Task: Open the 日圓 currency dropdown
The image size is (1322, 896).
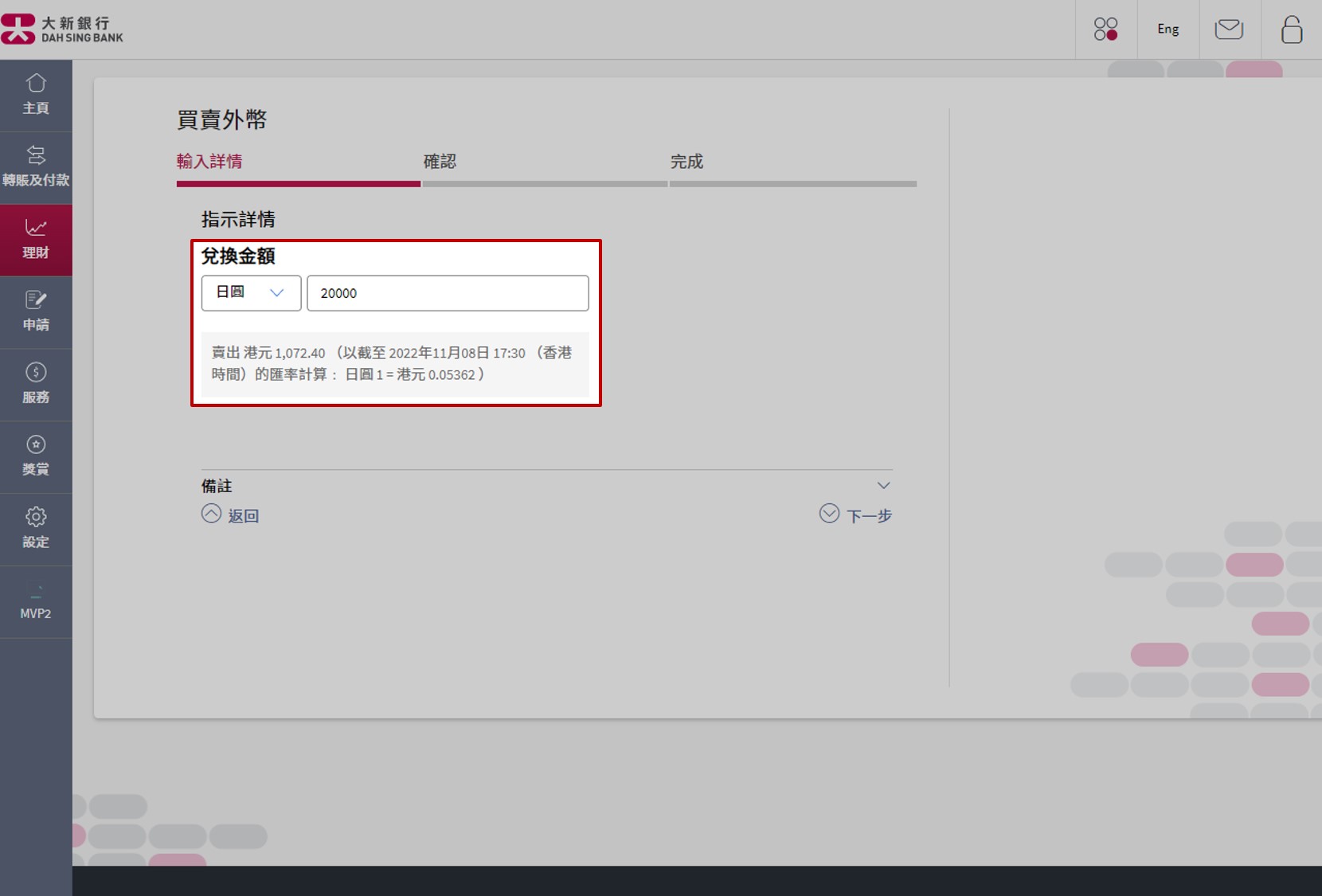Action: click(x=251, y=293)
